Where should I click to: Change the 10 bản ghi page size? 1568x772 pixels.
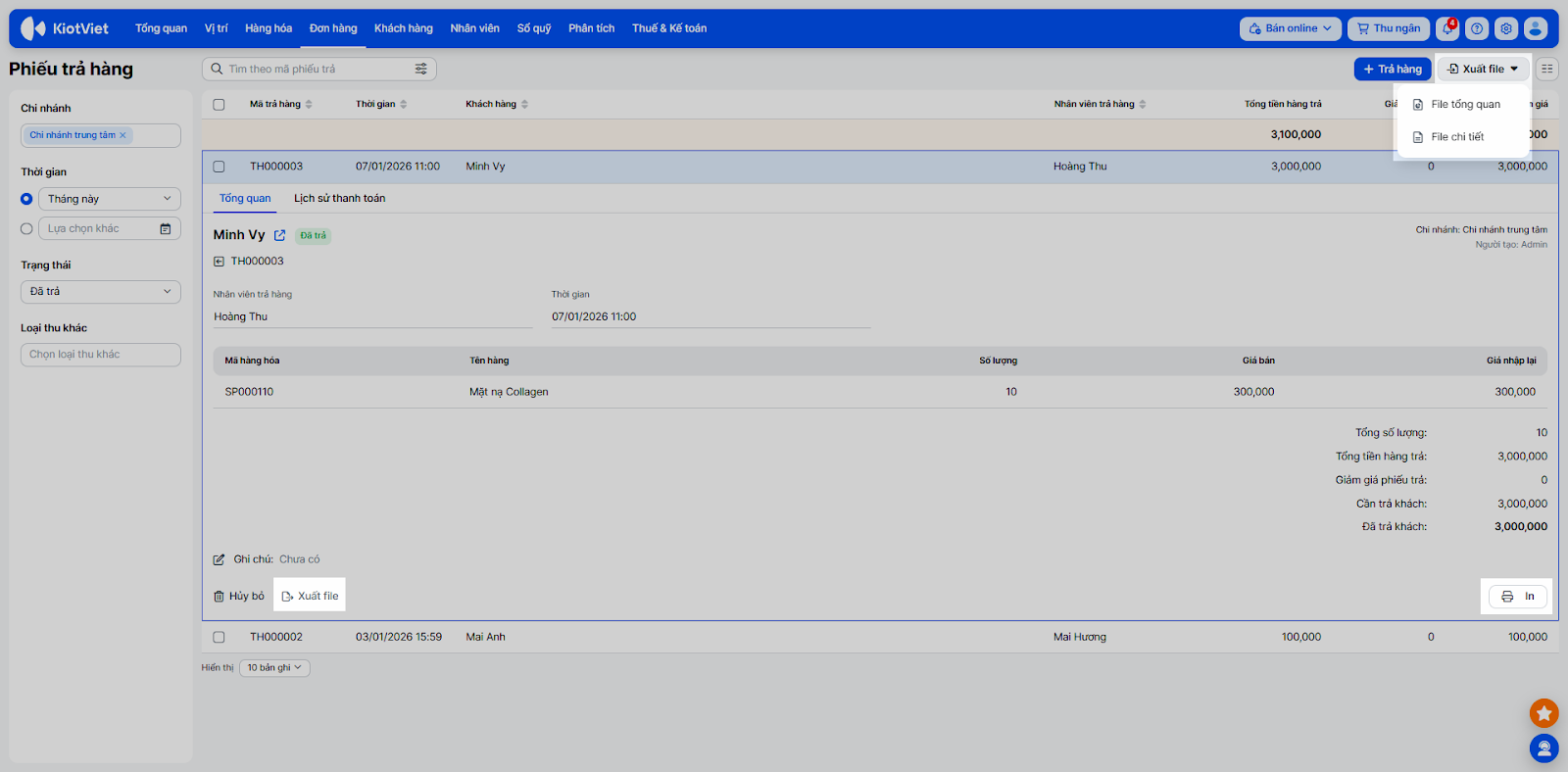[x=274, y=668]
